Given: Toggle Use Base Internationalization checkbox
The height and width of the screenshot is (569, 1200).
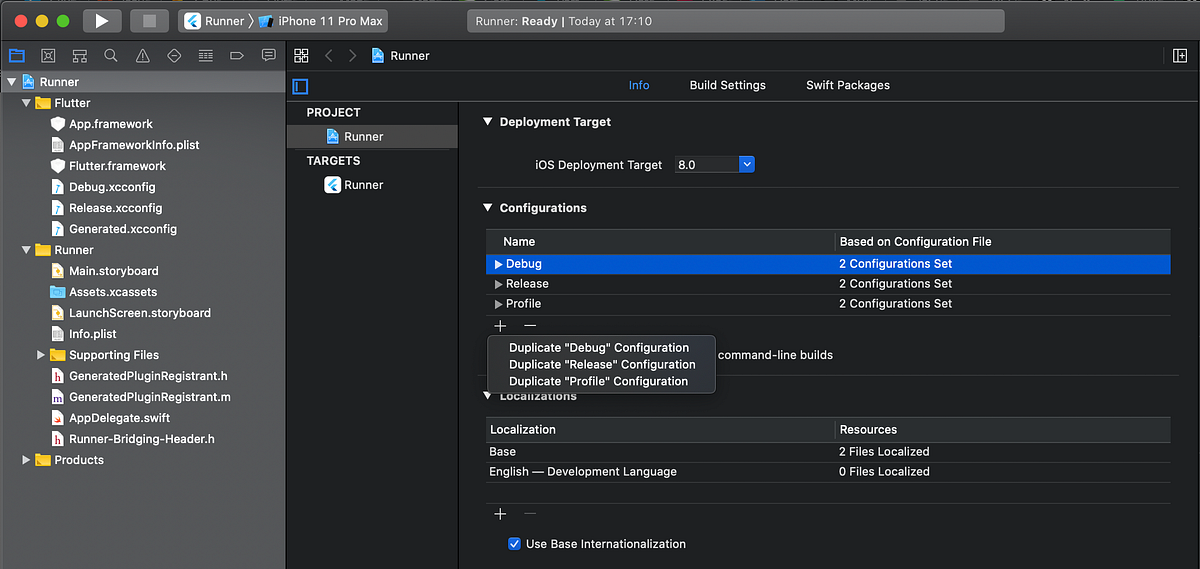Looking at the screenshot, I should pos(514,544).
